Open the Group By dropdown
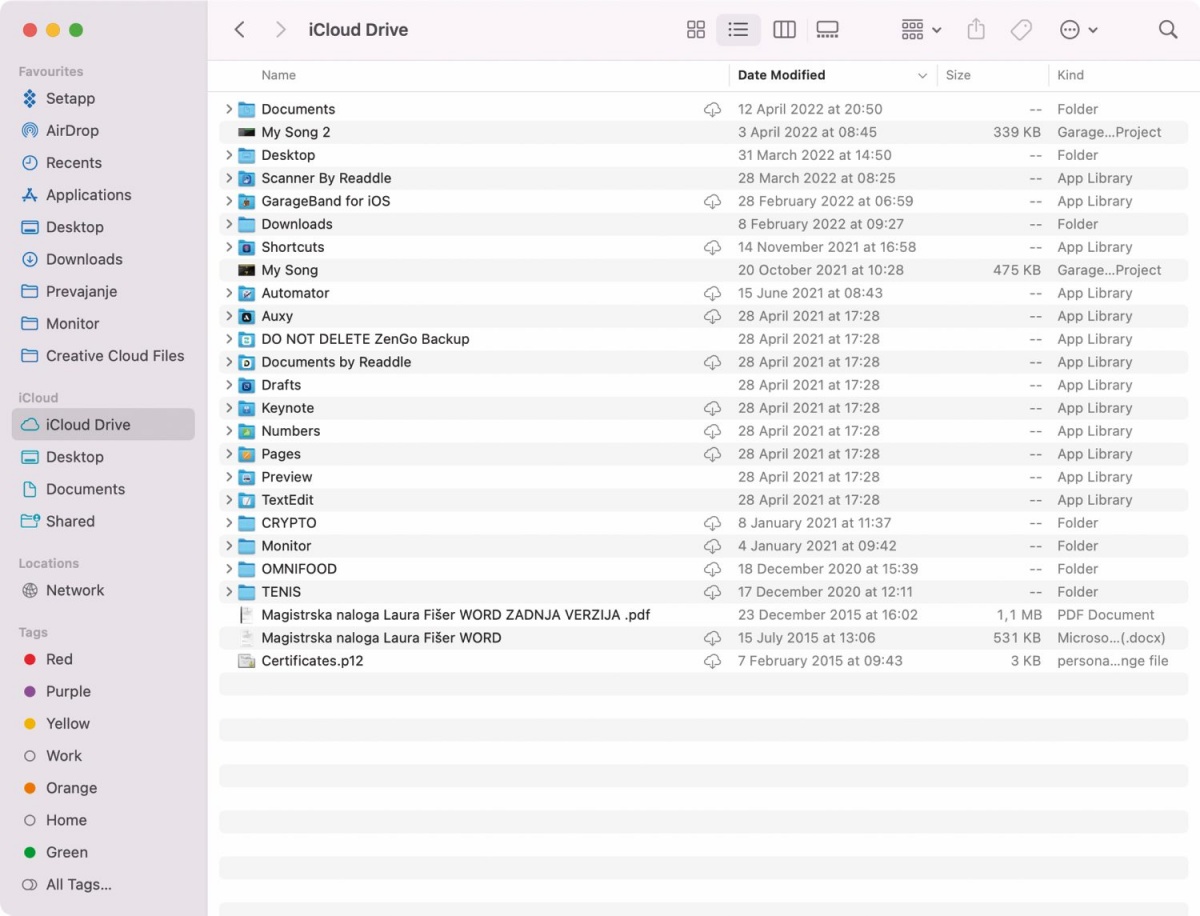 [921, 30]
